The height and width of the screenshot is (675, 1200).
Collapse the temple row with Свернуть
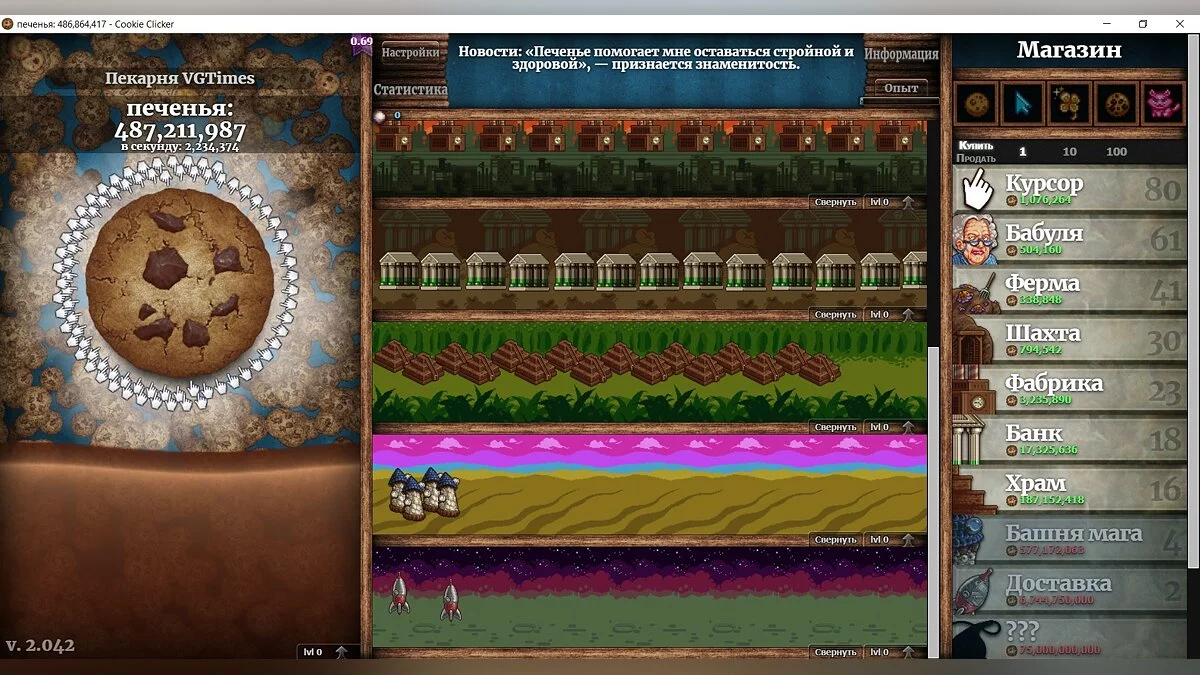[836, 427]
